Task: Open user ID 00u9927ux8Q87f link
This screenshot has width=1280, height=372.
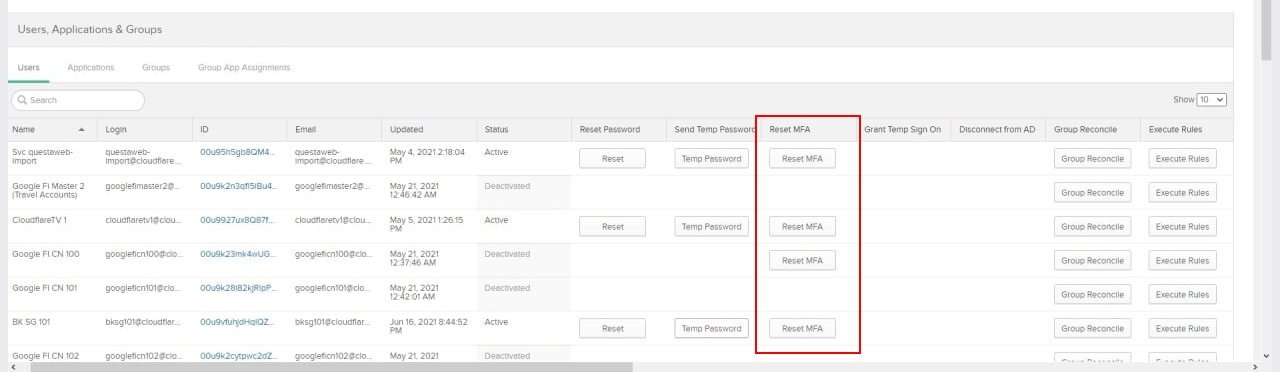Action: [237, 220]
